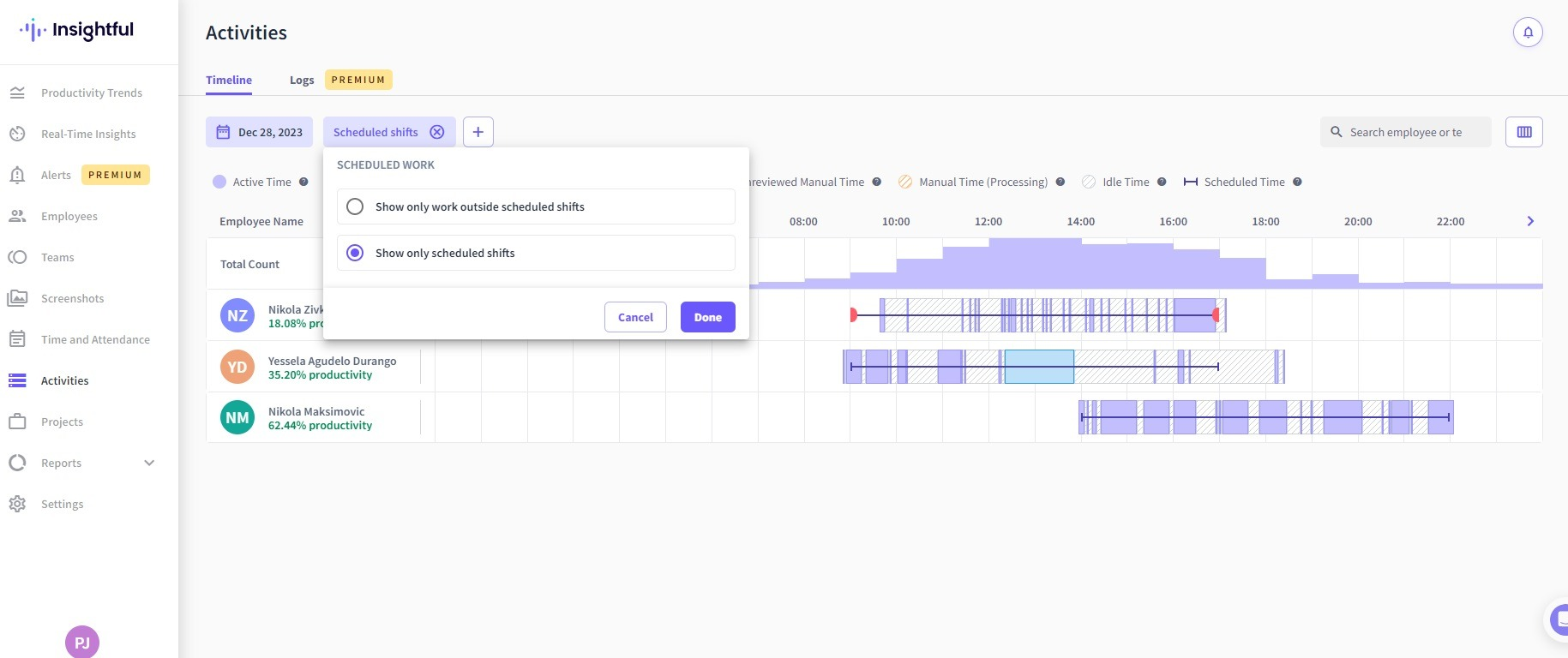The width and height of the screenshot is (1568, 658).
Task: Click the Idle Time help icon
Action: [x=1162, y=182]
